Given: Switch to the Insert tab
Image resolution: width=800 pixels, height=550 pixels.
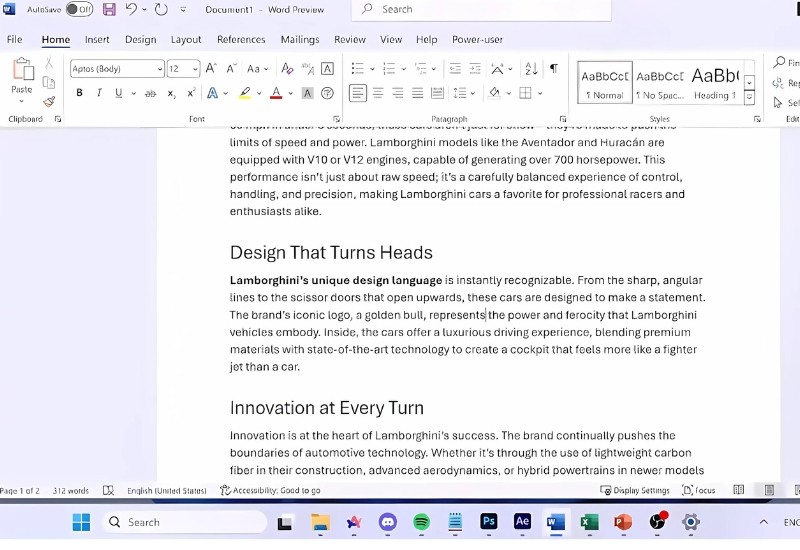Looking at the screenshot, I should (x=97, y=39).
